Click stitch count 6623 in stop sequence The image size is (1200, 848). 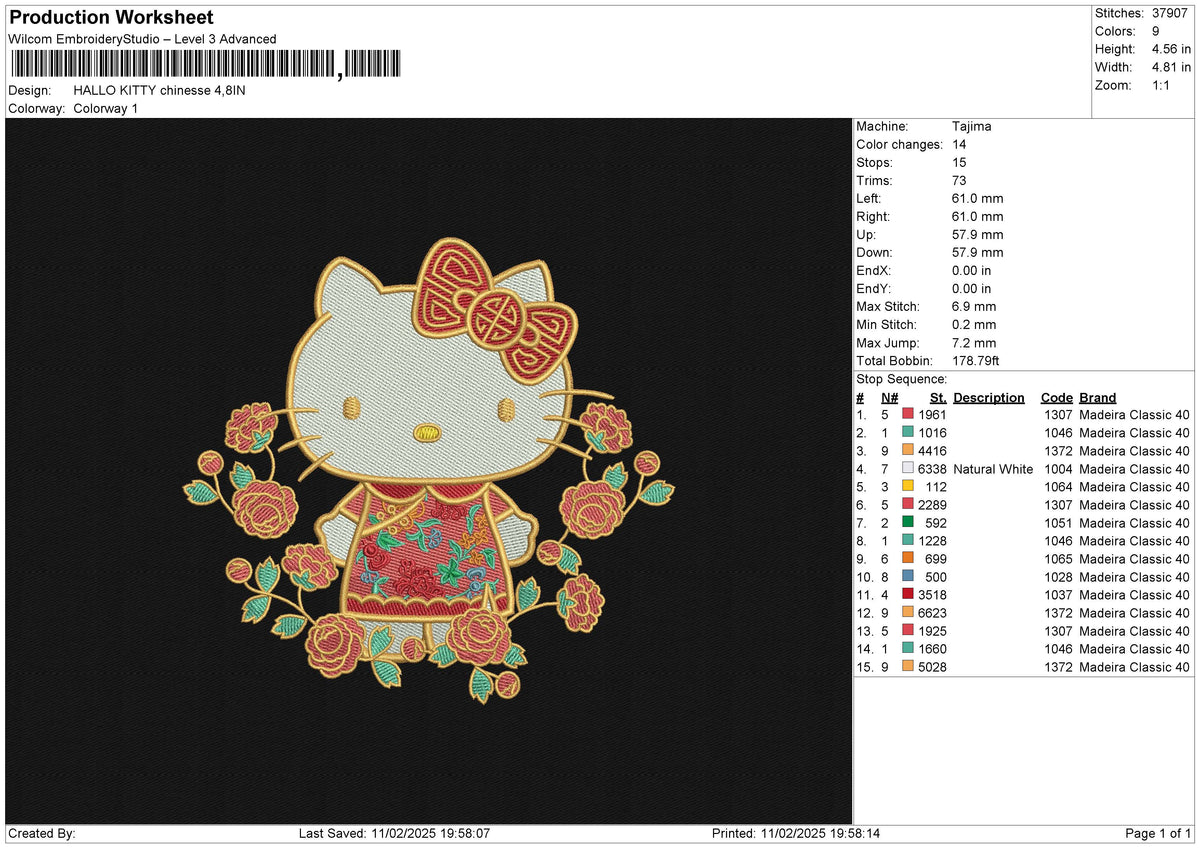coord(932,613)
